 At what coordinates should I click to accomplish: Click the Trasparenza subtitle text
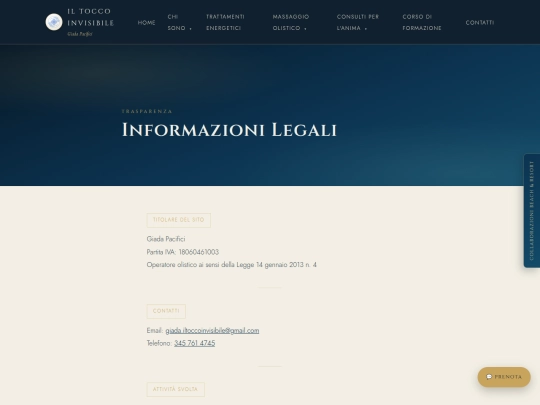click(x=147, y=111)
